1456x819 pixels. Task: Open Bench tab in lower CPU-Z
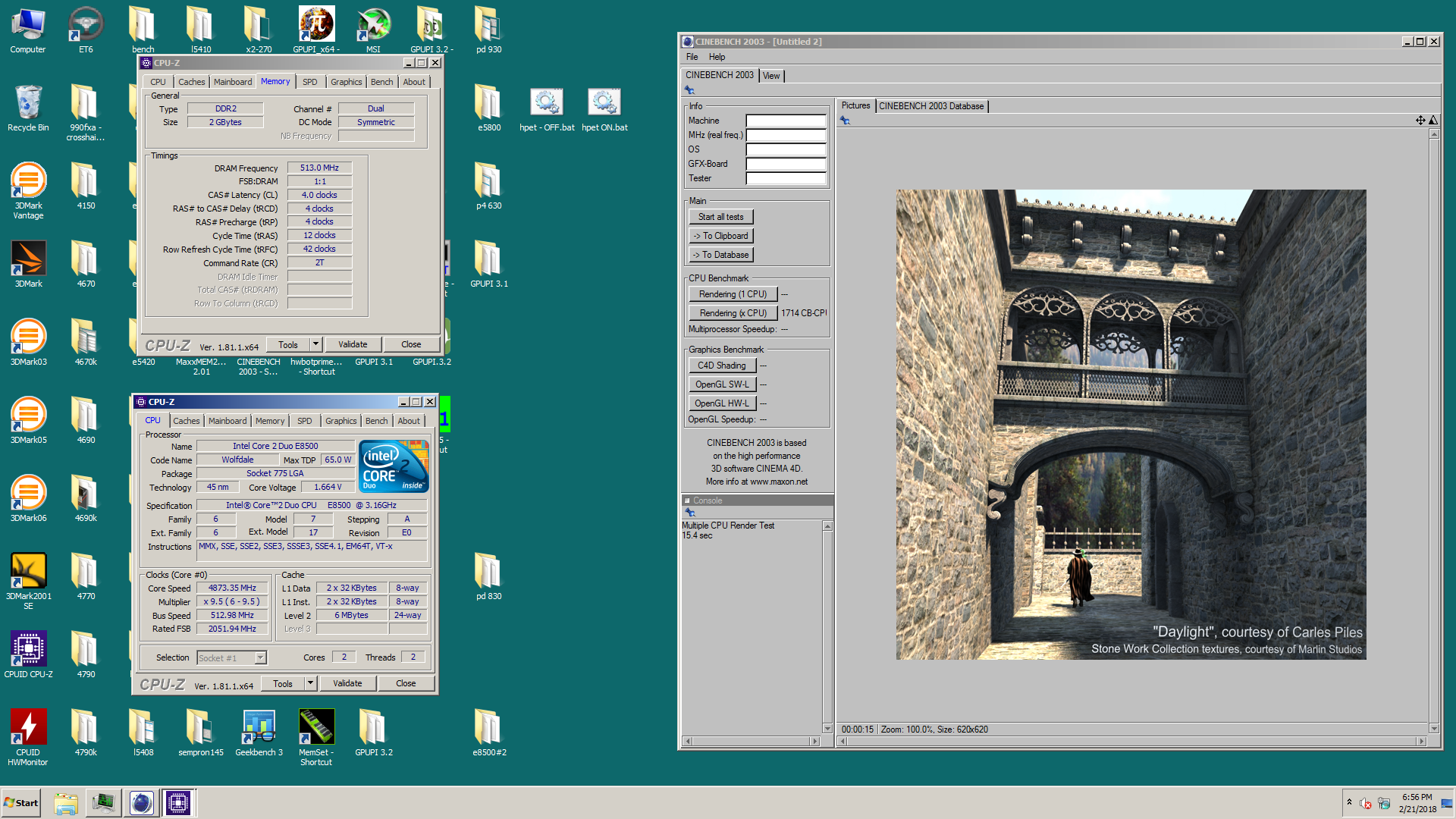coord(376,421)
